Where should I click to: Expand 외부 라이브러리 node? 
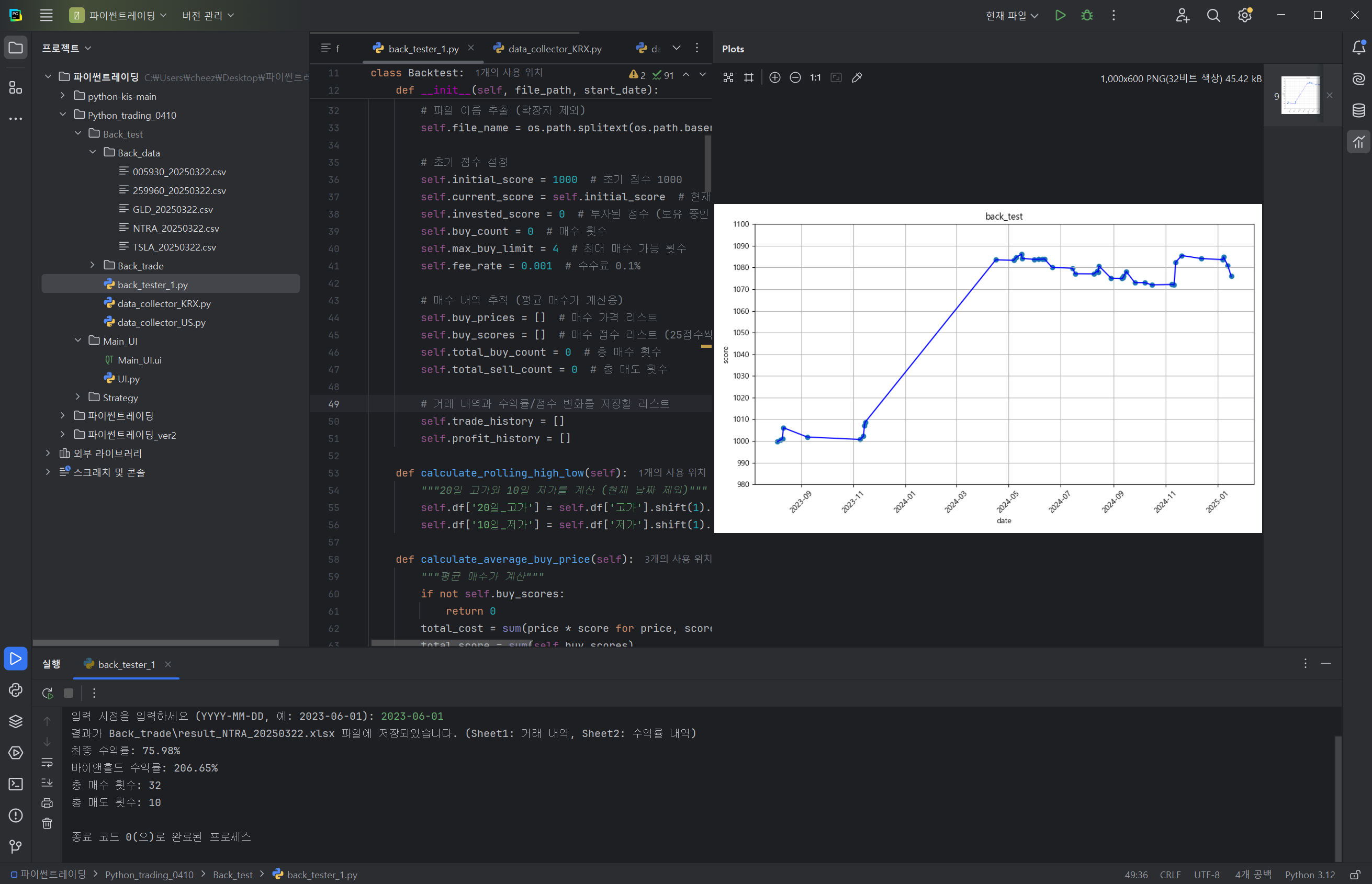click(x=48, y=454)
